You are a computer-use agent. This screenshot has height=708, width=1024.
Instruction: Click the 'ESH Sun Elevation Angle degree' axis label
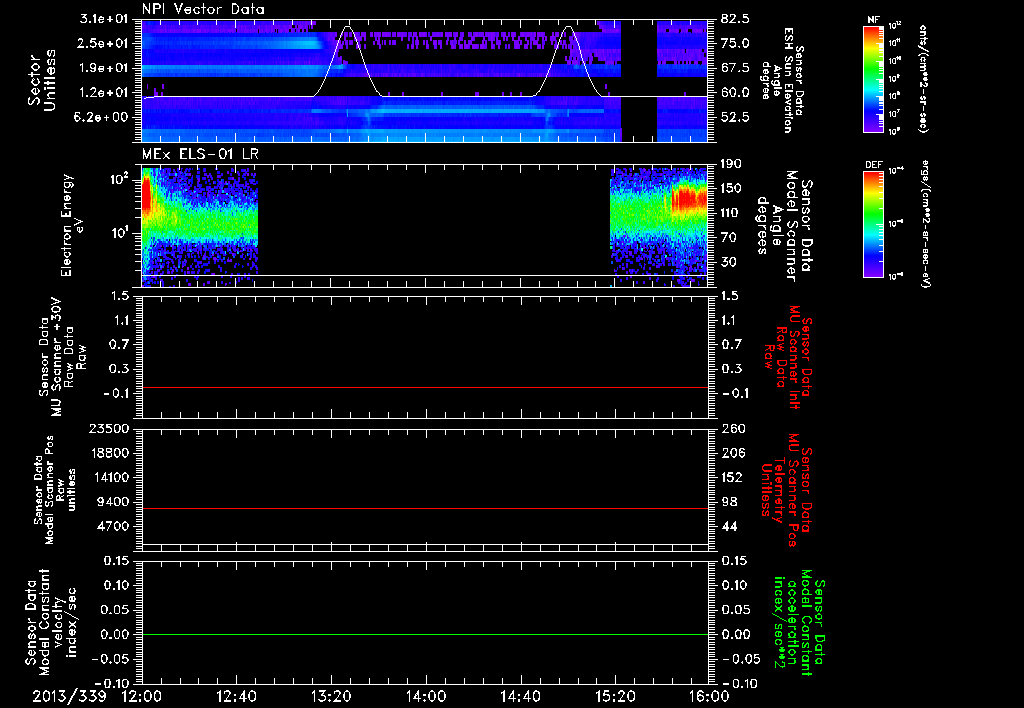tap(782, 80)
